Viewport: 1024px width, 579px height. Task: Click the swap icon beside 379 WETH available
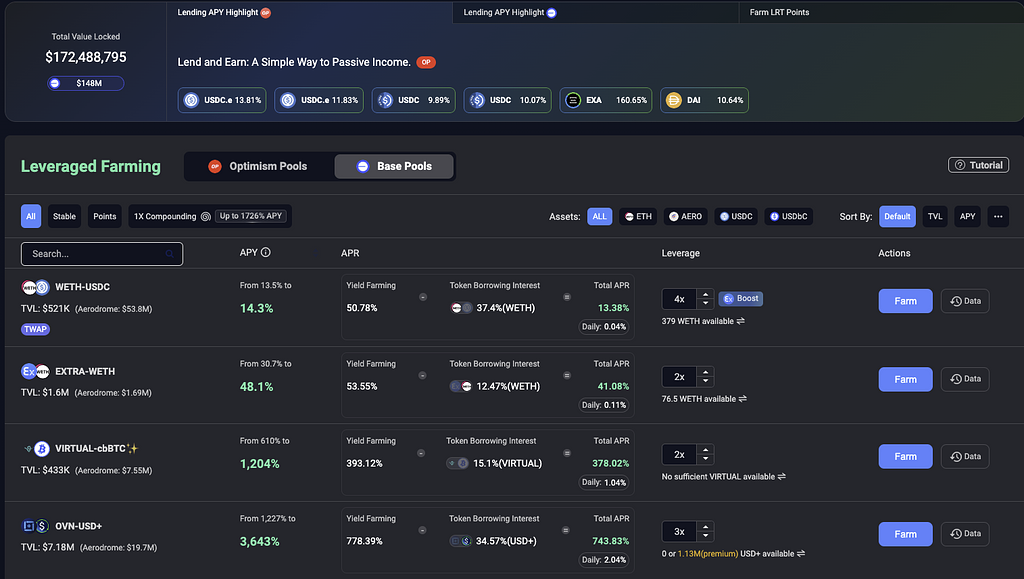743,321
